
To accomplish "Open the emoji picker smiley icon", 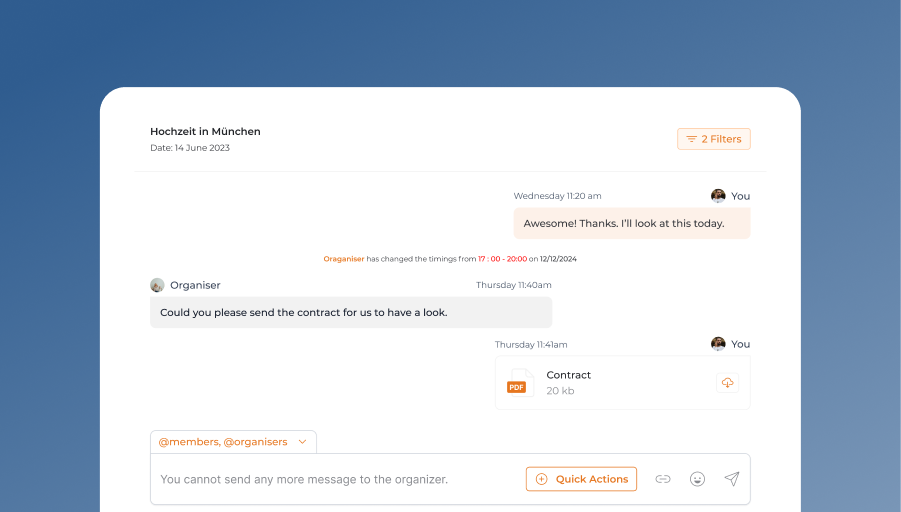I will 698,479.
